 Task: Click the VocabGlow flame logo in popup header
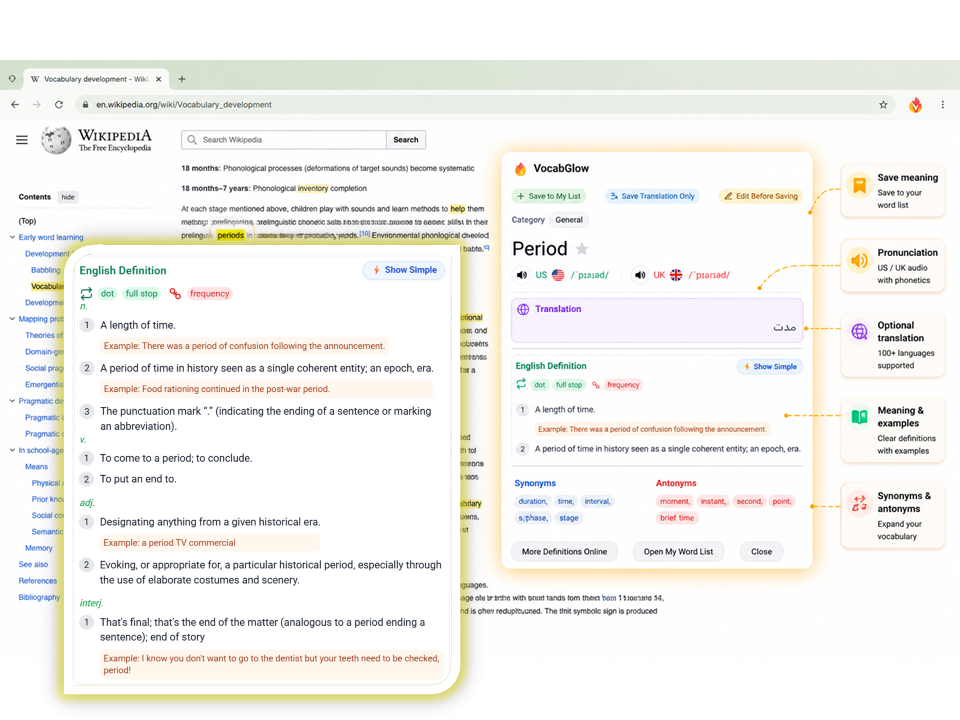pyautogui.click(x=520, y=168)
